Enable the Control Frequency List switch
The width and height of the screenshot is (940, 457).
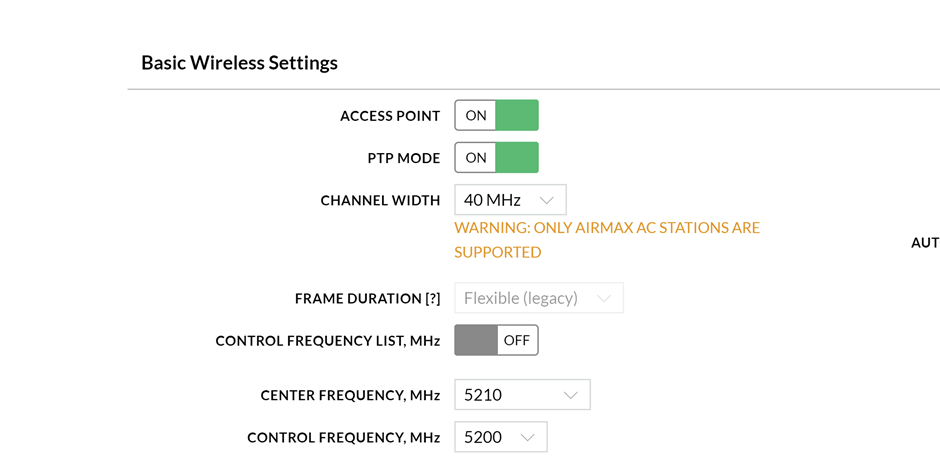click(x=496, y=341)
